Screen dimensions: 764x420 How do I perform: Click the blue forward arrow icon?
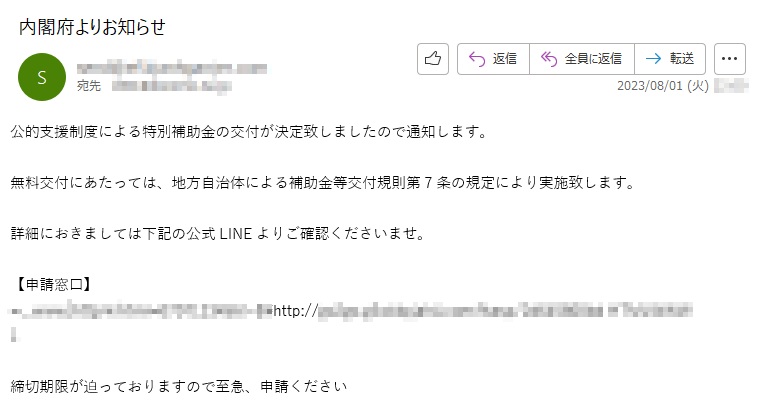pos(653,59)
